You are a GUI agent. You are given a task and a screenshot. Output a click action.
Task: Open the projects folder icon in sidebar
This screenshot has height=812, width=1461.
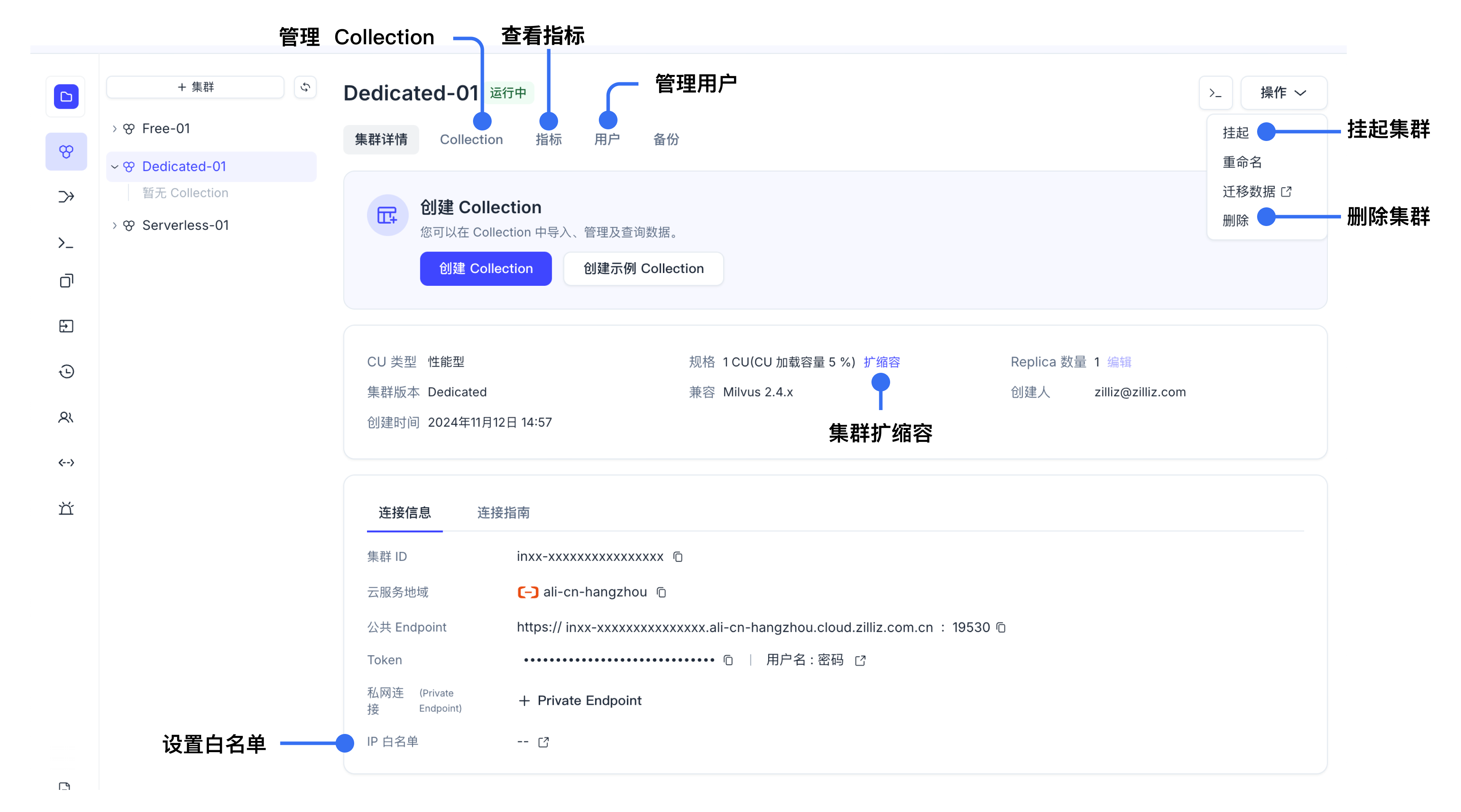(66, 96)
